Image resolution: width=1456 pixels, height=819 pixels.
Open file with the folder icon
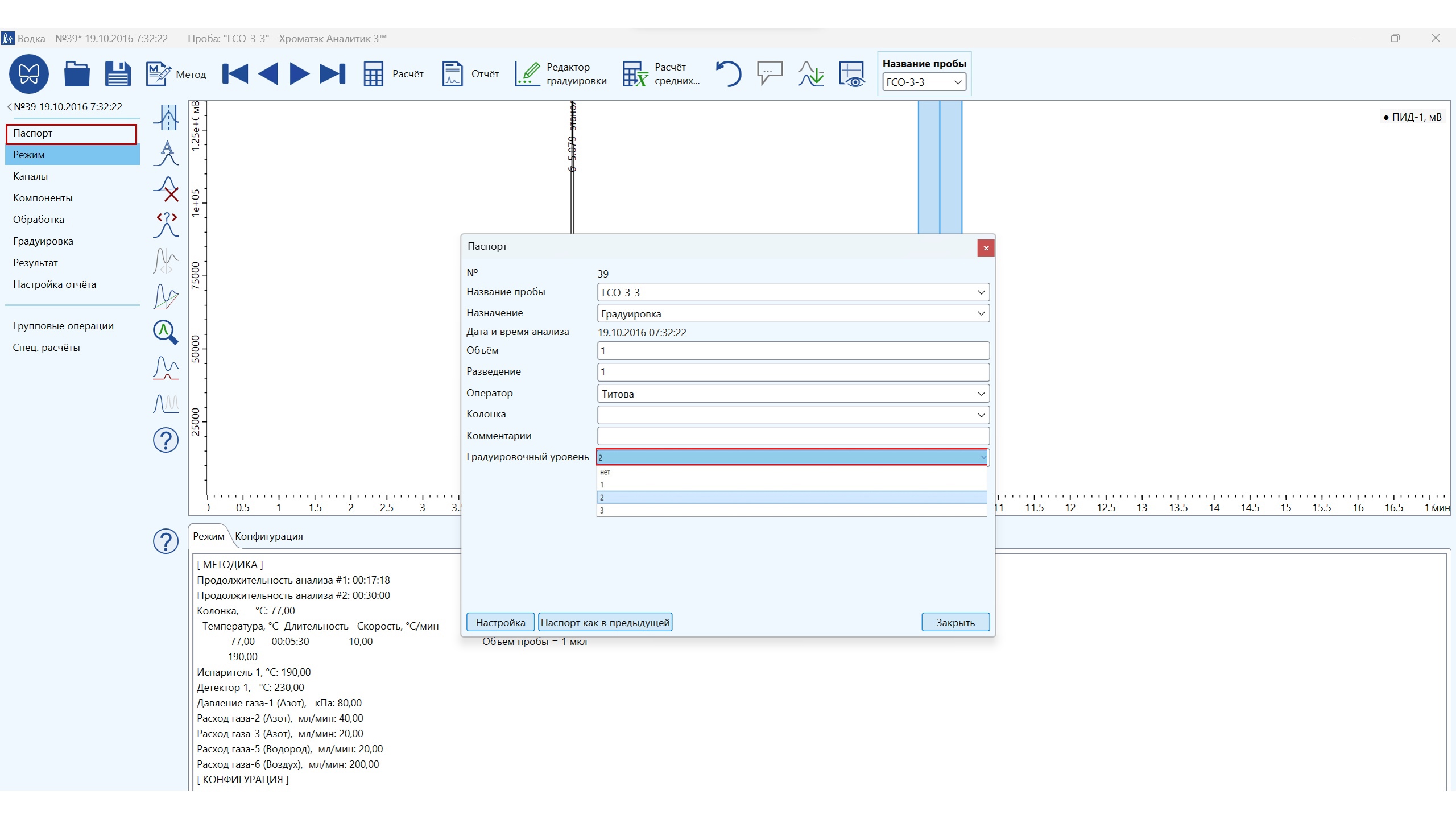(77, 74)
